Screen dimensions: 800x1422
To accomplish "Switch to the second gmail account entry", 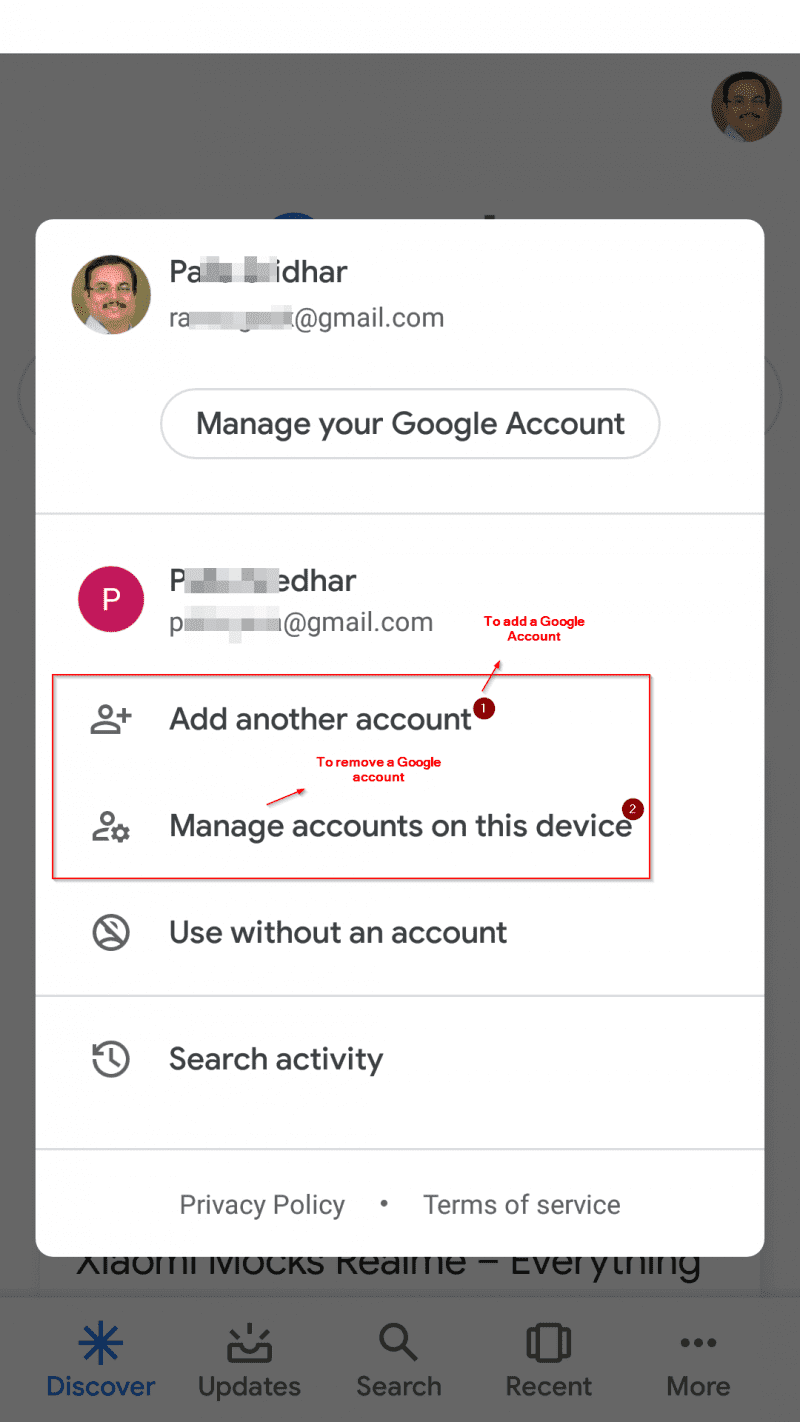I will (x=400, y=598).
